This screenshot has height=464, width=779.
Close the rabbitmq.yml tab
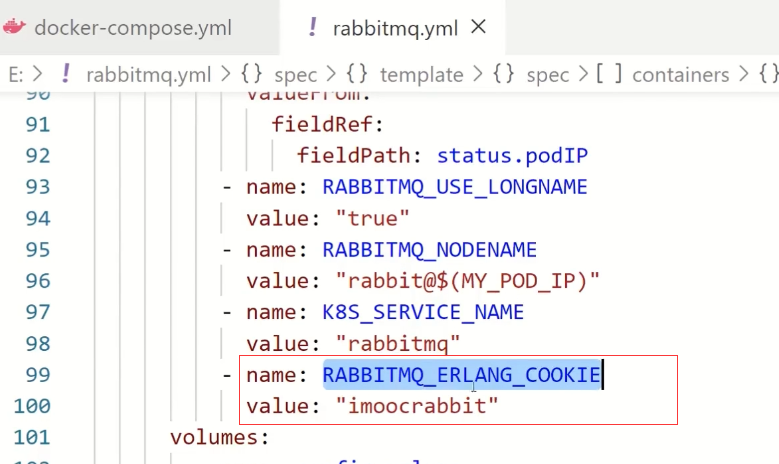pos(478,27)
